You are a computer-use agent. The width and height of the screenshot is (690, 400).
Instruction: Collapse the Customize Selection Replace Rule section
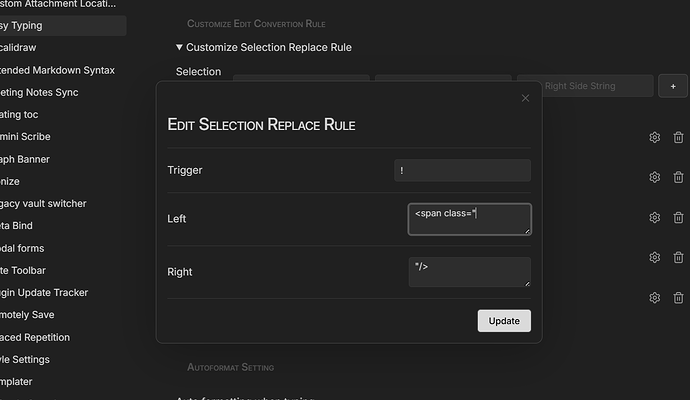(180, 47)
